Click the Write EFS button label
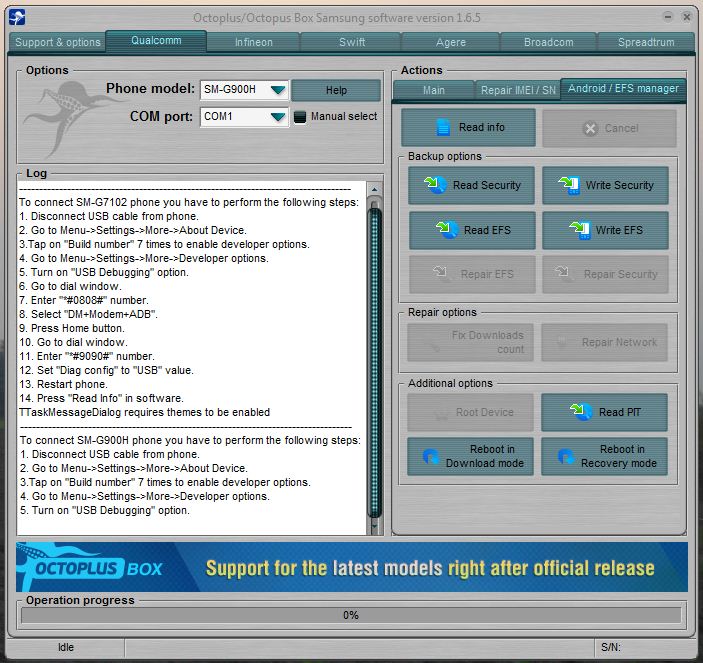The width and height of the screenshot is (703, 663). (x=619, y=230)
